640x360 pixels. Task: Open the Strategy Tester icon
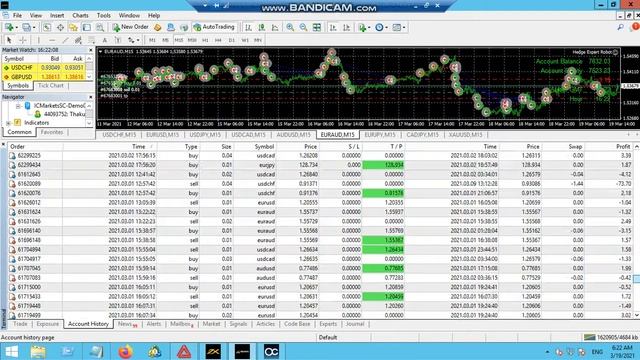pos(100,27)
